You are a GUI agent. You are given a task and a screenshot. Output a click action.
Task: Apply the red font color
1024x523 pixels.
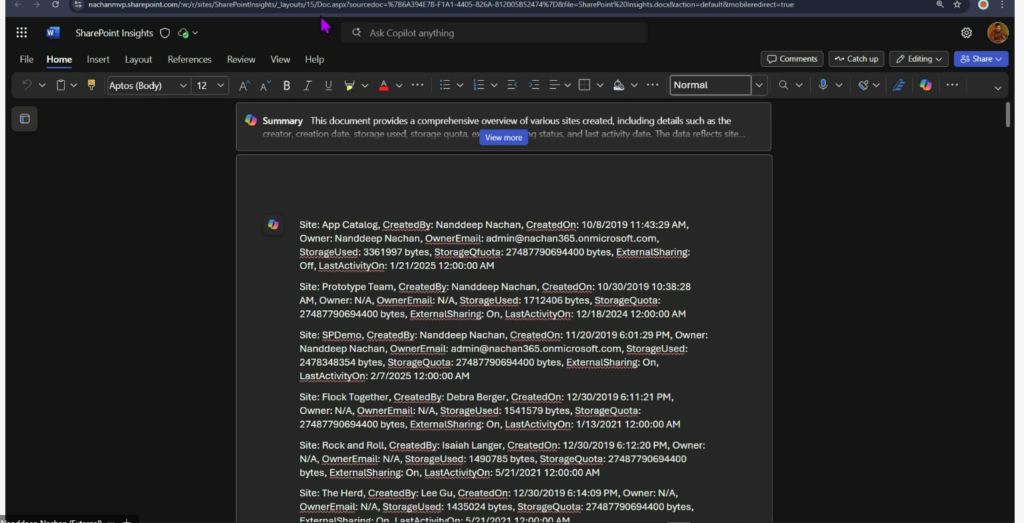coord(383,85)
